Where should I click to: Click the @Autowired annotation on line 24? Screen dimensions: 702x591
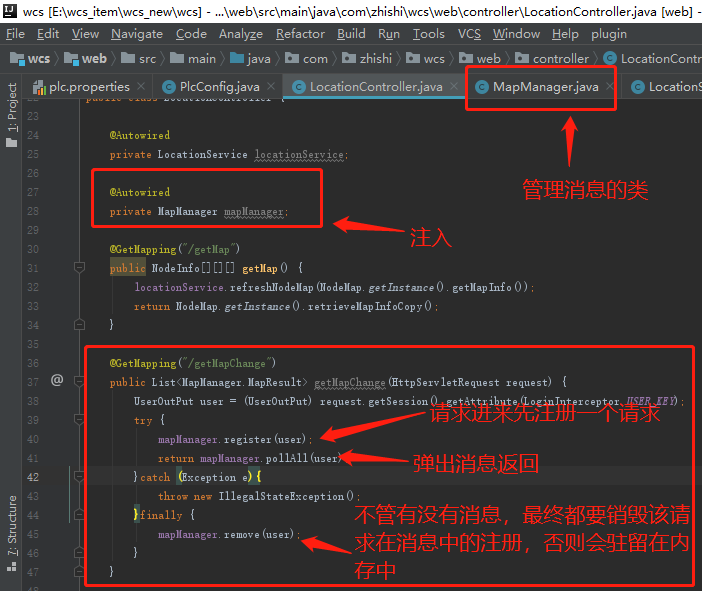click(140, 135)
